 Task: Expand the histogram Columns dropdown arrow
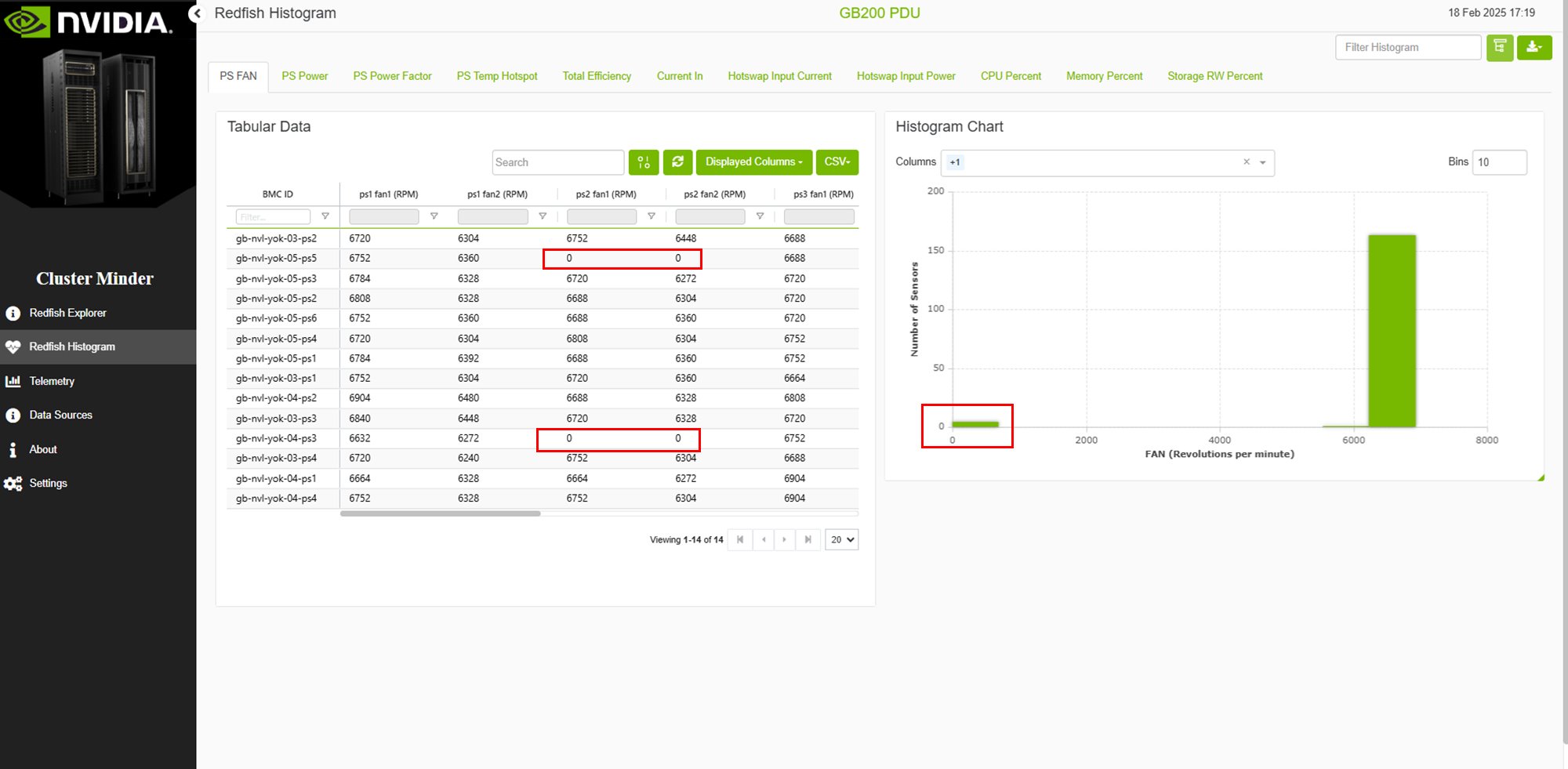pos(1263,163)
